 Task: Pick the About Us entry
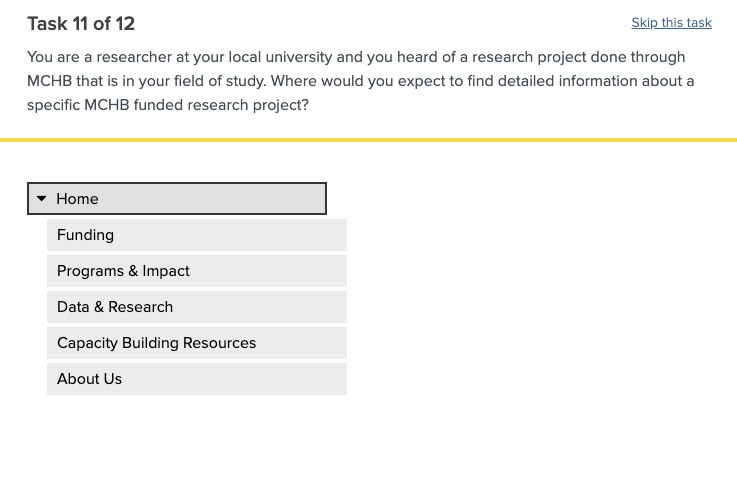pos(196,379)
